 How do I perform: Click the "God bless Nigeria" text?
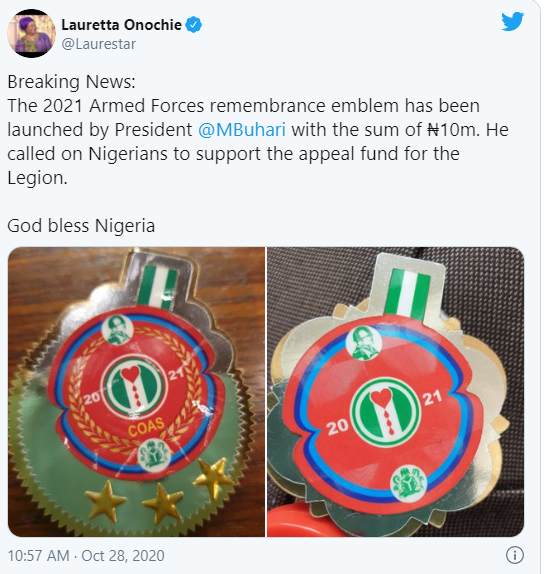pos(81,226)
